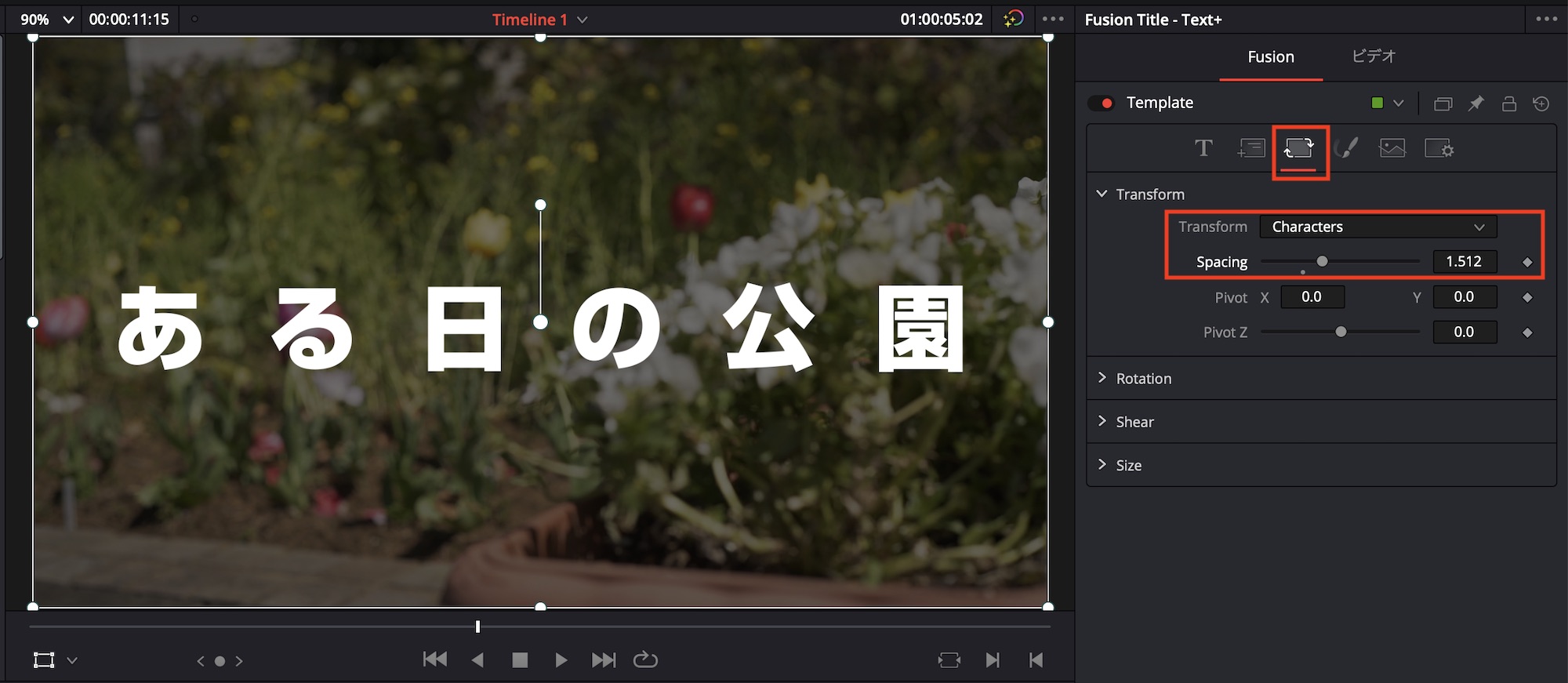Switch to the Fusion tab
The image size is (1568, 683).
1271,56
